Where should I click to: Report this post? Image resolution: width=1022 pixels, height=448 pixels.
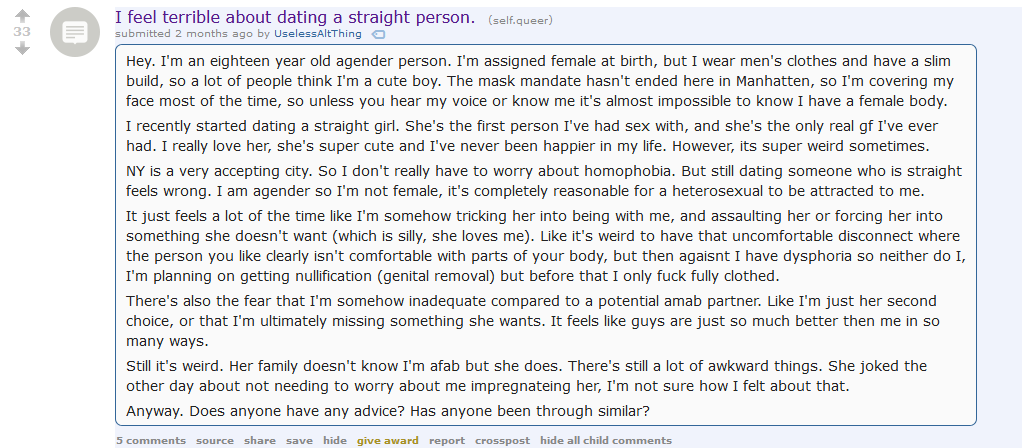coord(447,440)
